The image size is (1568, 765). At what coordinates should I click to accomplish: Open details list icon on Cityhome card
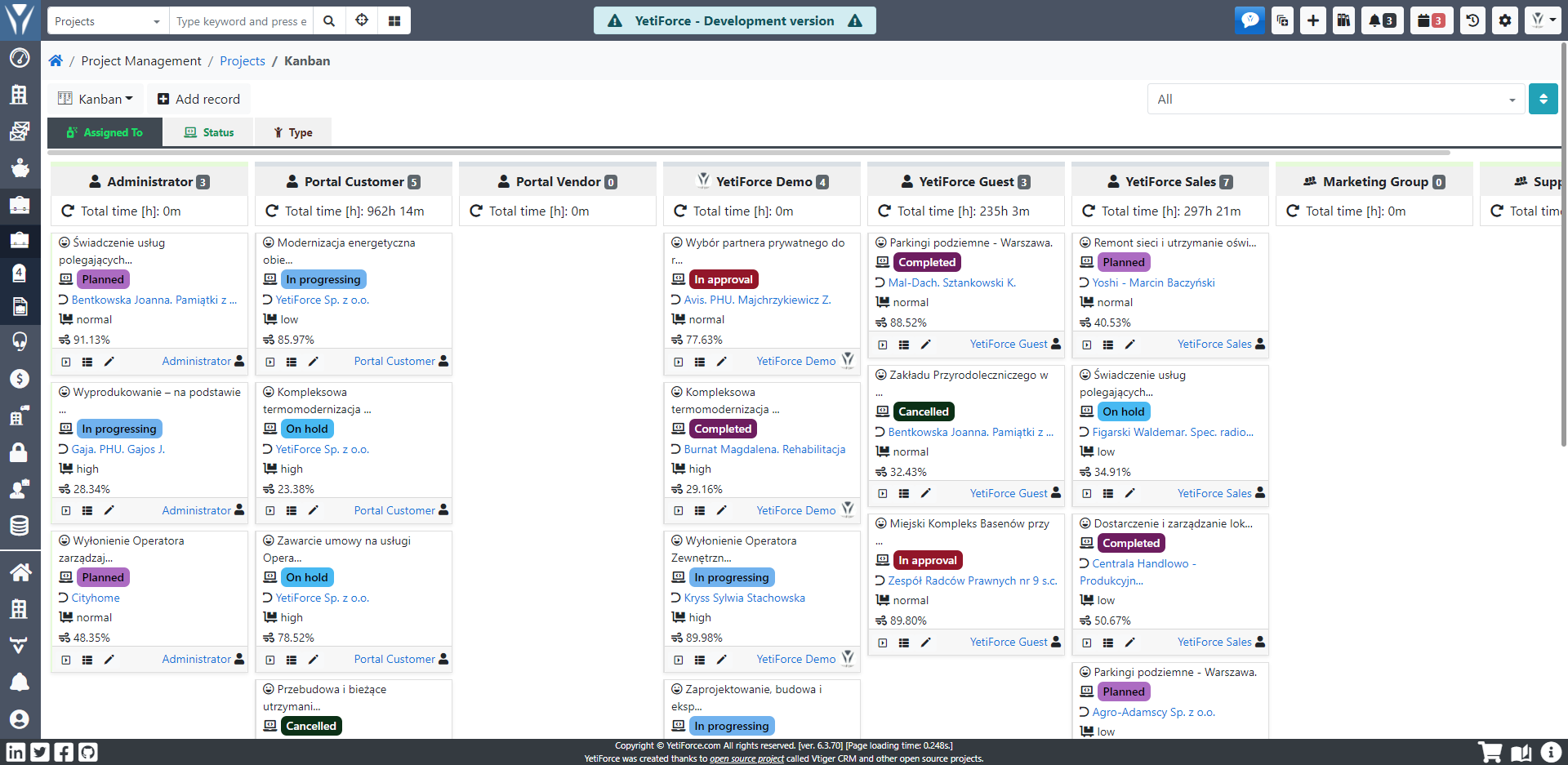87,660
